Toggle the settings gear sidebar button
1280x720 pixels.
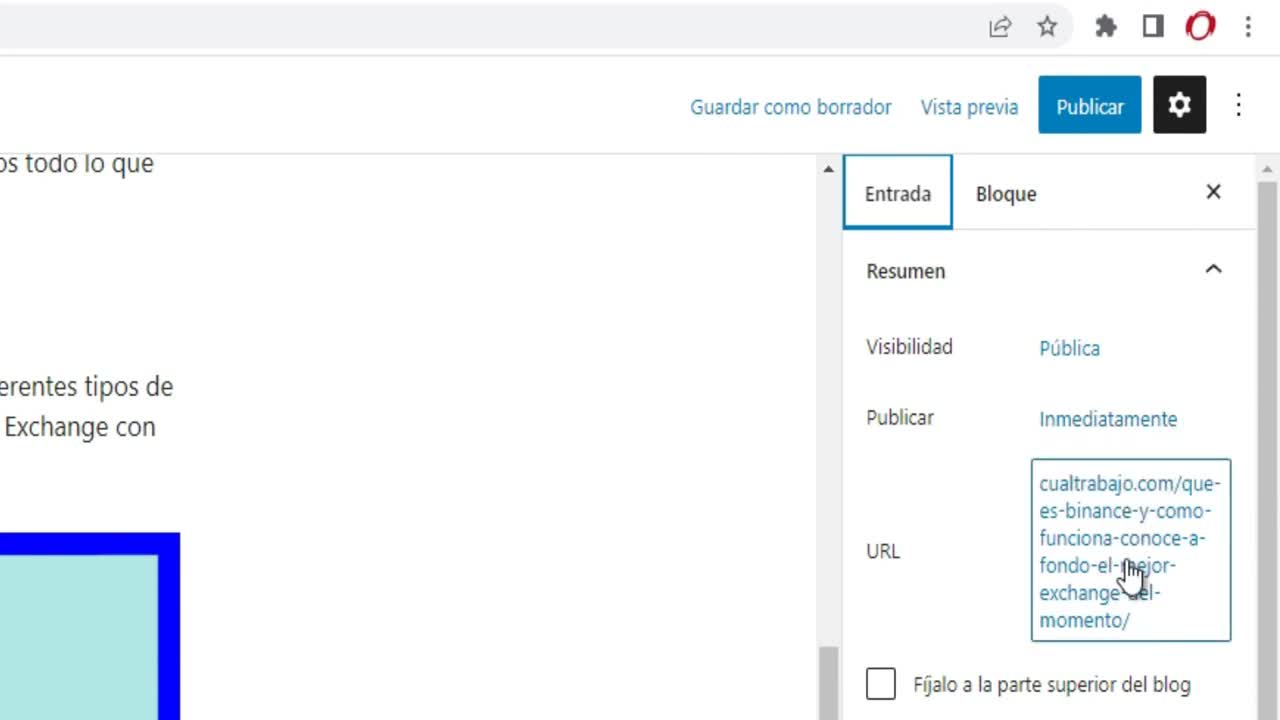point(1180,105)
